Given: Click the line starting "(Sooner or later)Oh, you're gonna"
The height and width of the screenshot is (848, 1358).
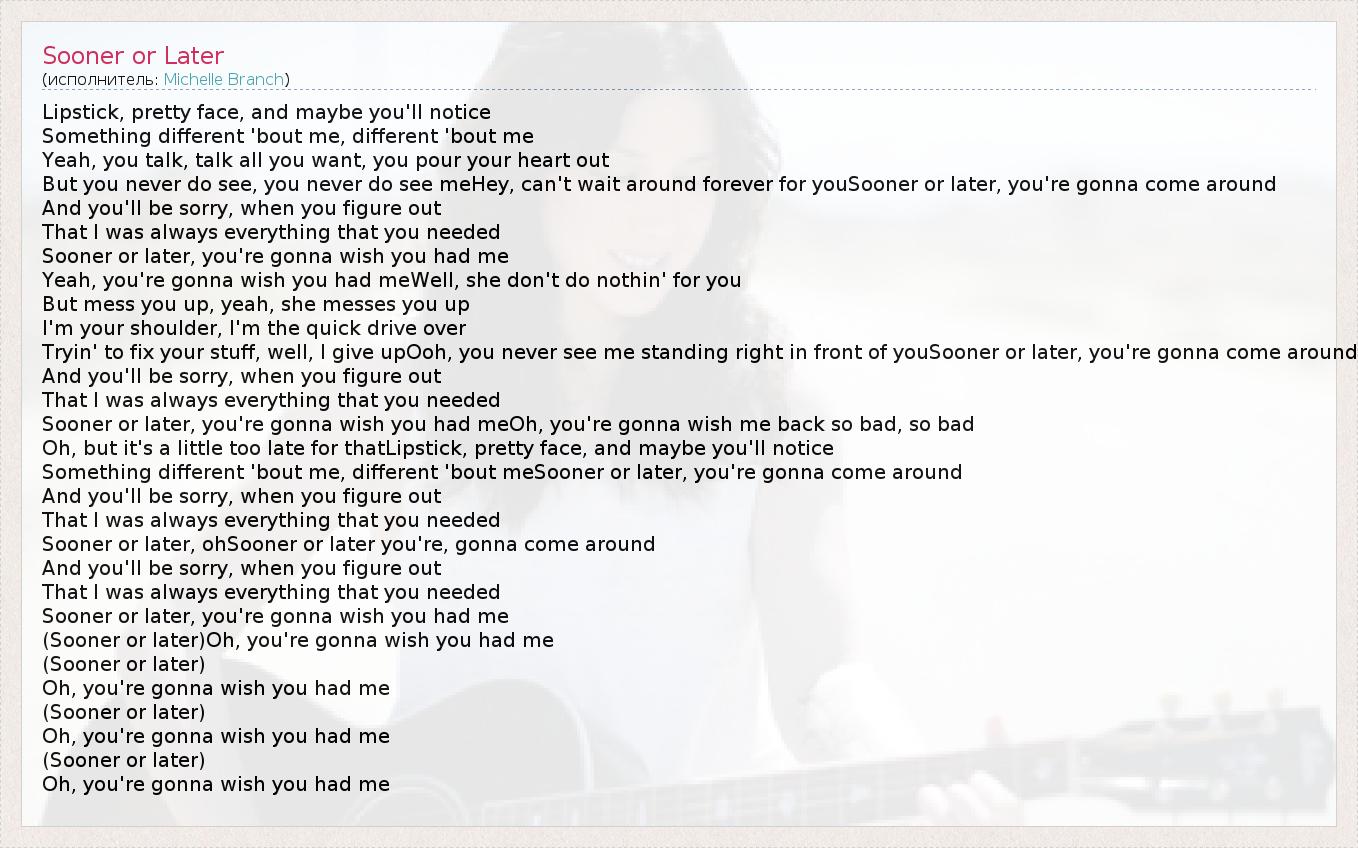Looking at the screenshot, I should pyautogui.click(x=297, y=640).
